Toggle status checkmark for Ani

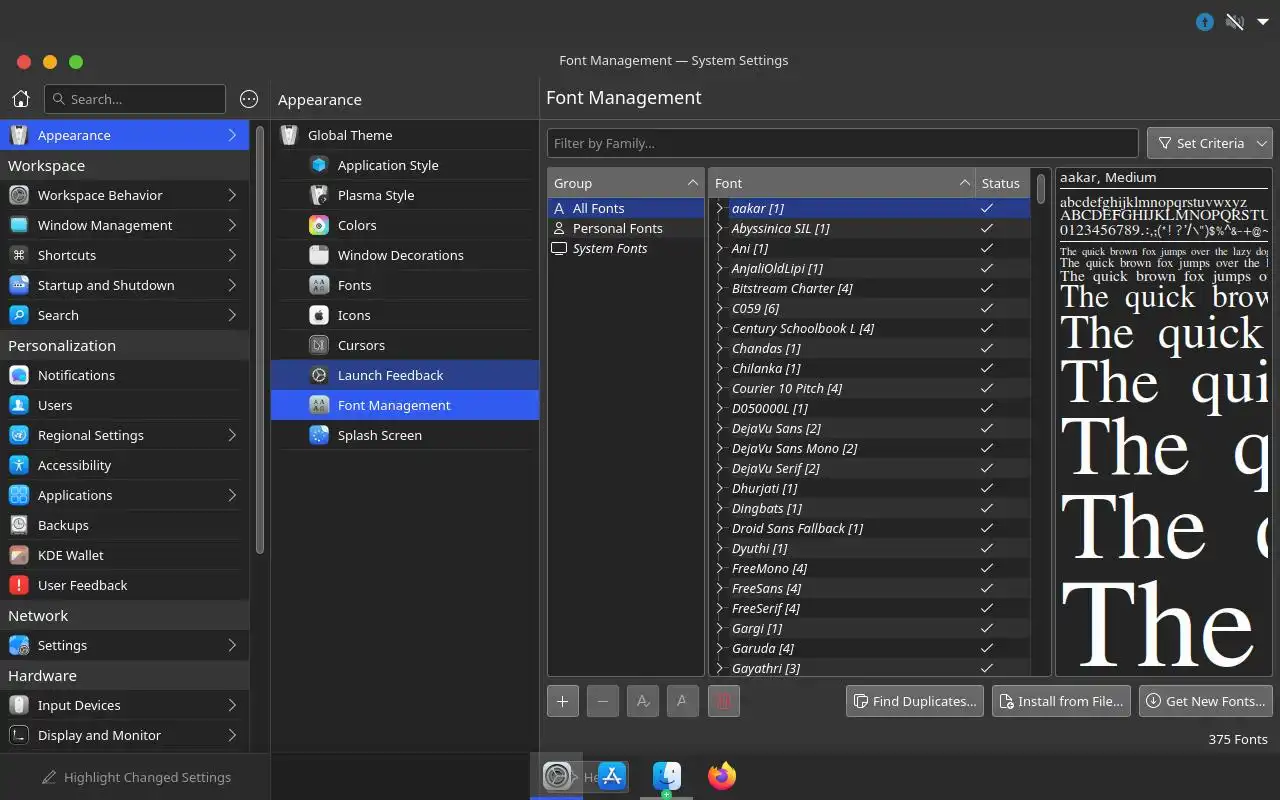pos(987,248)
